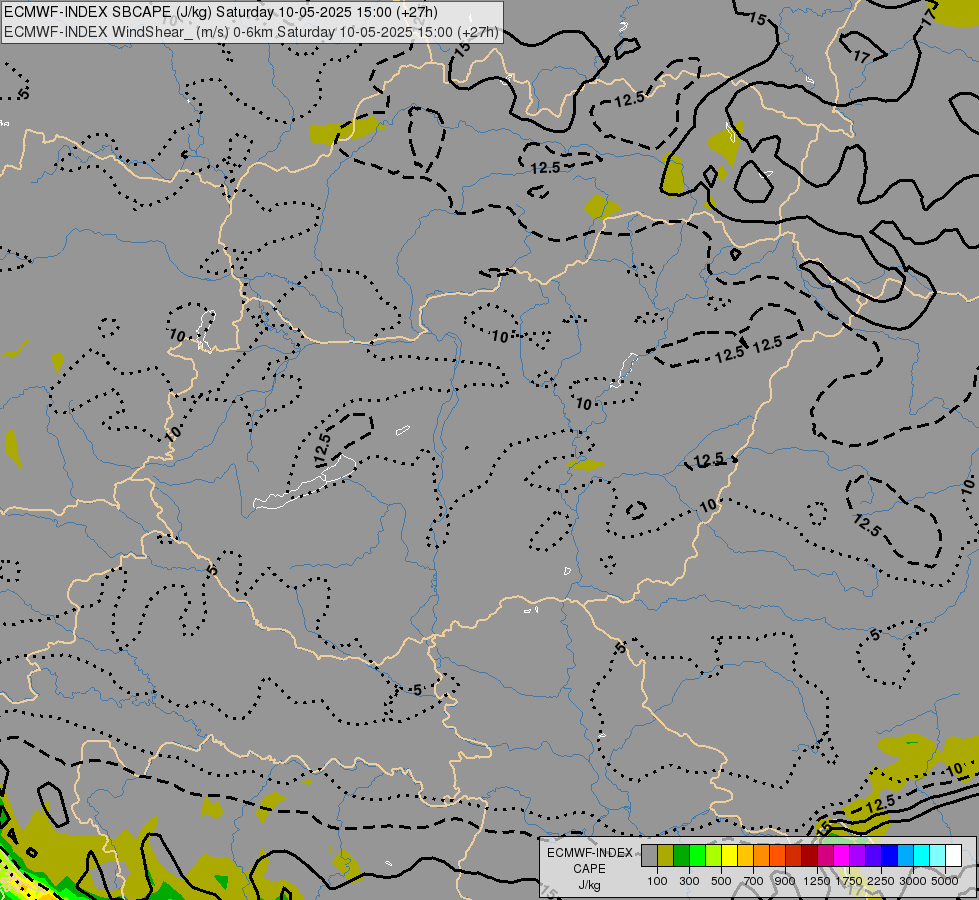The width and height of the screenshot is (979, 900).
Task: Click the orange swatch left of 700 tick
Action: [761, 855]
